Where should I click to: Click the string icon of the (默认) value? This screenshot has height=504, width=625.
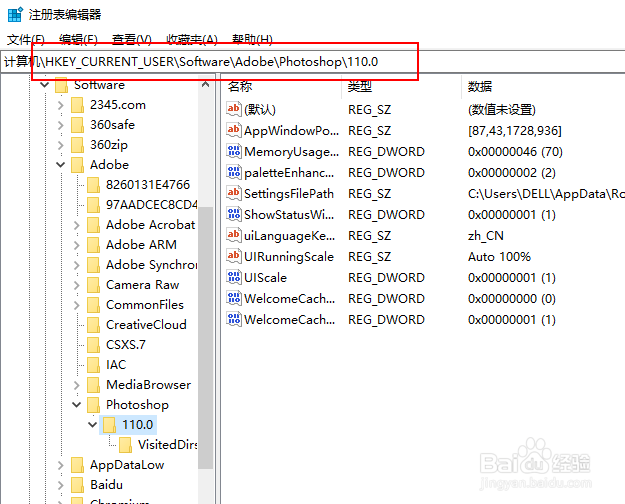click(234, 109)
